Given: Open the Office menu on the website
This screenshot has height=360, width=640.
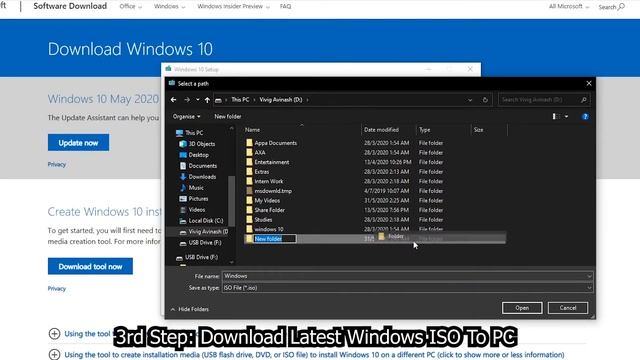Looking at the screenshot, I should click(130, 7).
